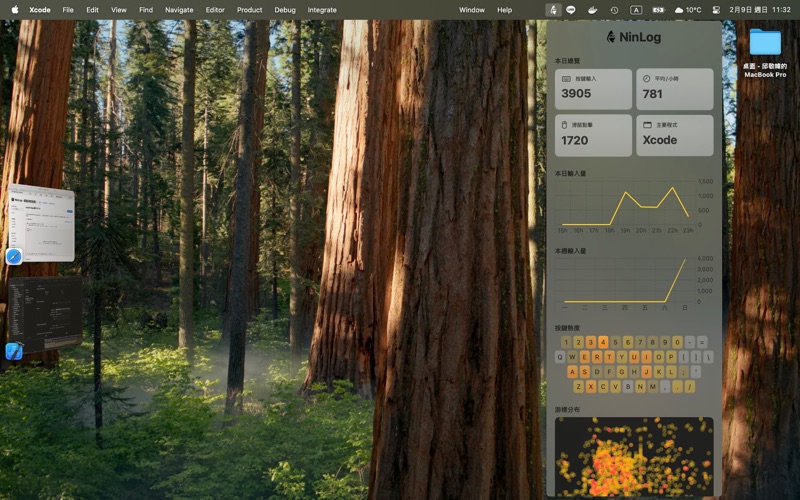Click the 1720 mouse clicks card
The width and height of the screenshot is (800, 500).
pyautogui.click(x=593, y=136)
